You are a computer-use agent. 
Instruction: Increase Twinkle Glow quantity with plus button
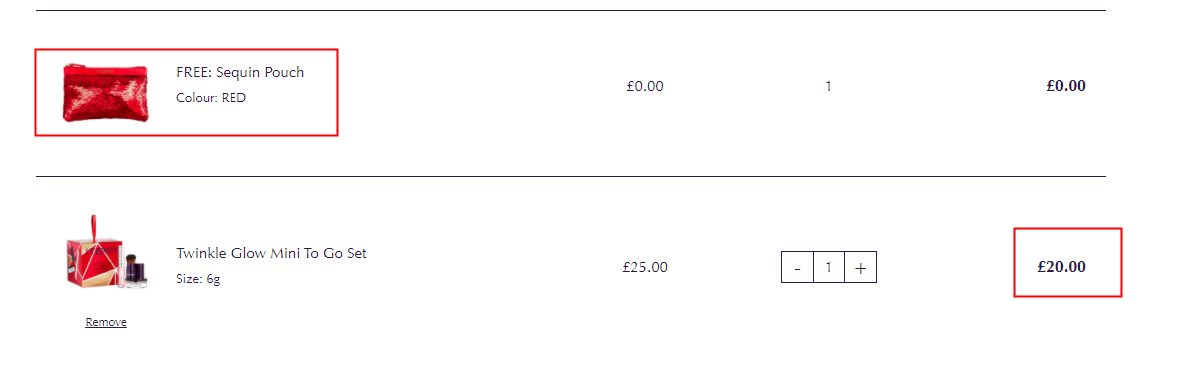pyautogui.click(x=860, y=268)
